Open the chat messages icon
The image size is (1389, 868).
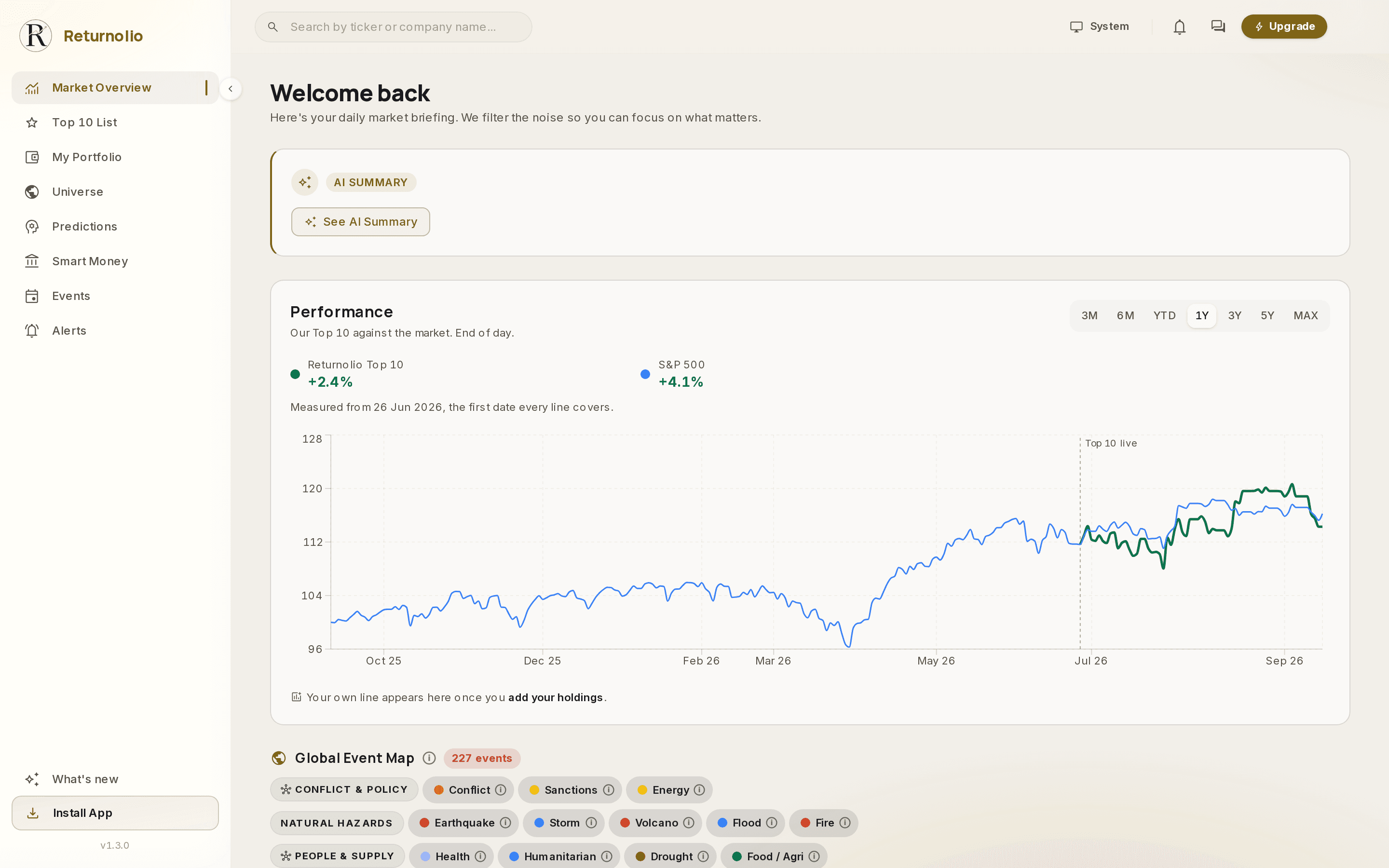click(x=1218, y=27)
